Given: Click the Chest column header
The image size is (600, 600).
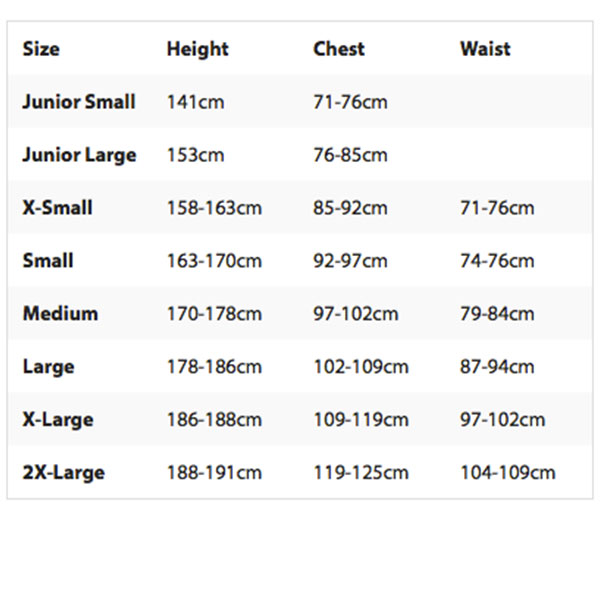Looking at the screenshot, I should point(339,49).
